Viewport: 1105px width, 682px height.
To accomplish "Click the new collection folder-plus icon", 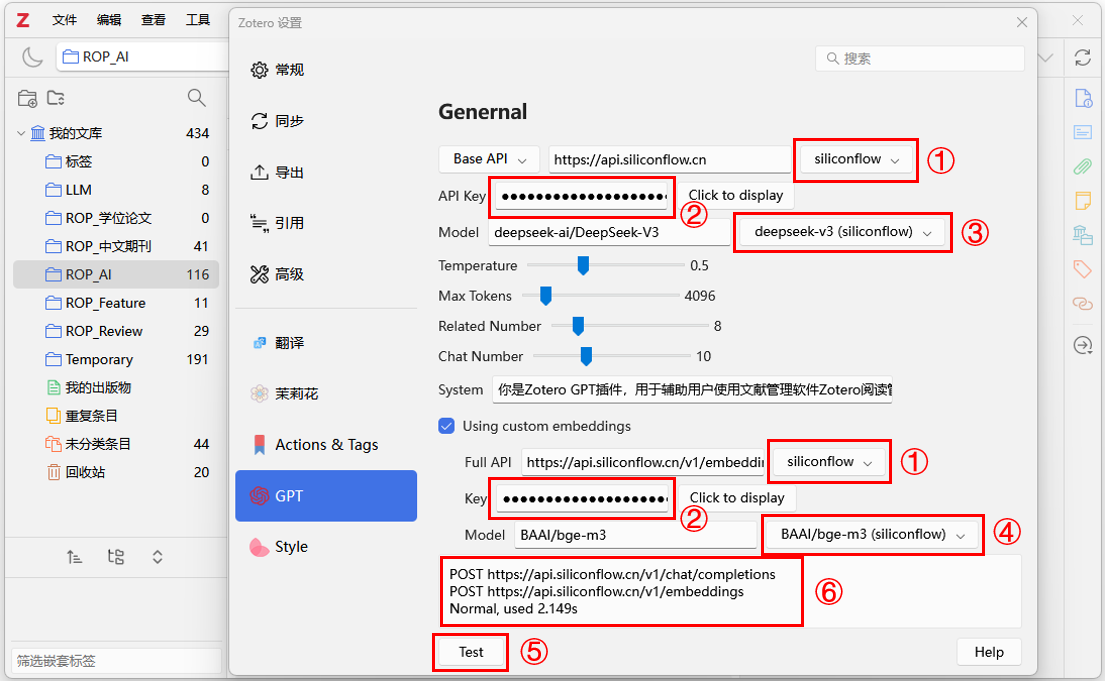I will 27,98.
